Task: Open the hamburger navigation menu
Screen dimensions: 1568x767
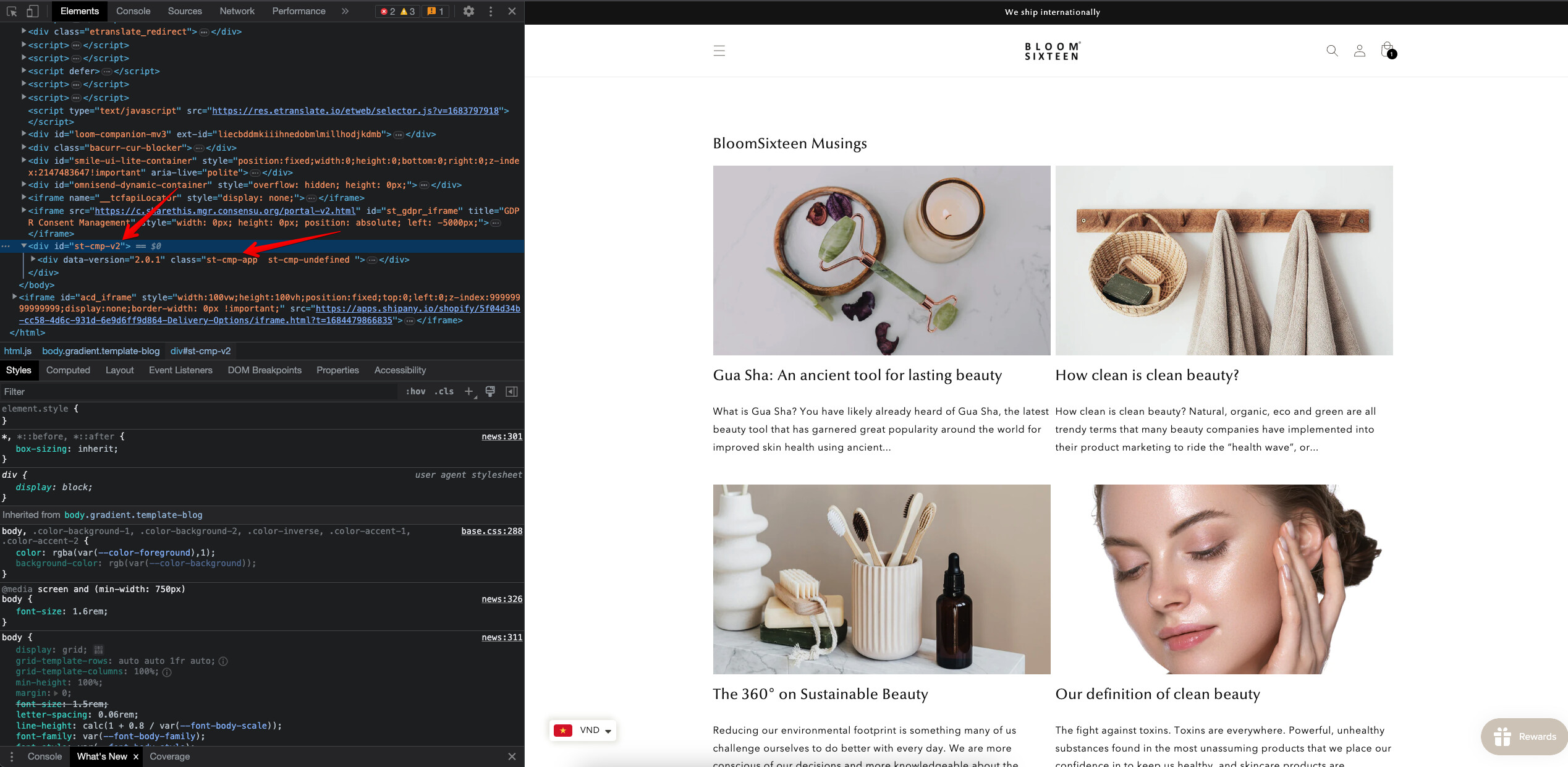Action: tap(719, 51)
